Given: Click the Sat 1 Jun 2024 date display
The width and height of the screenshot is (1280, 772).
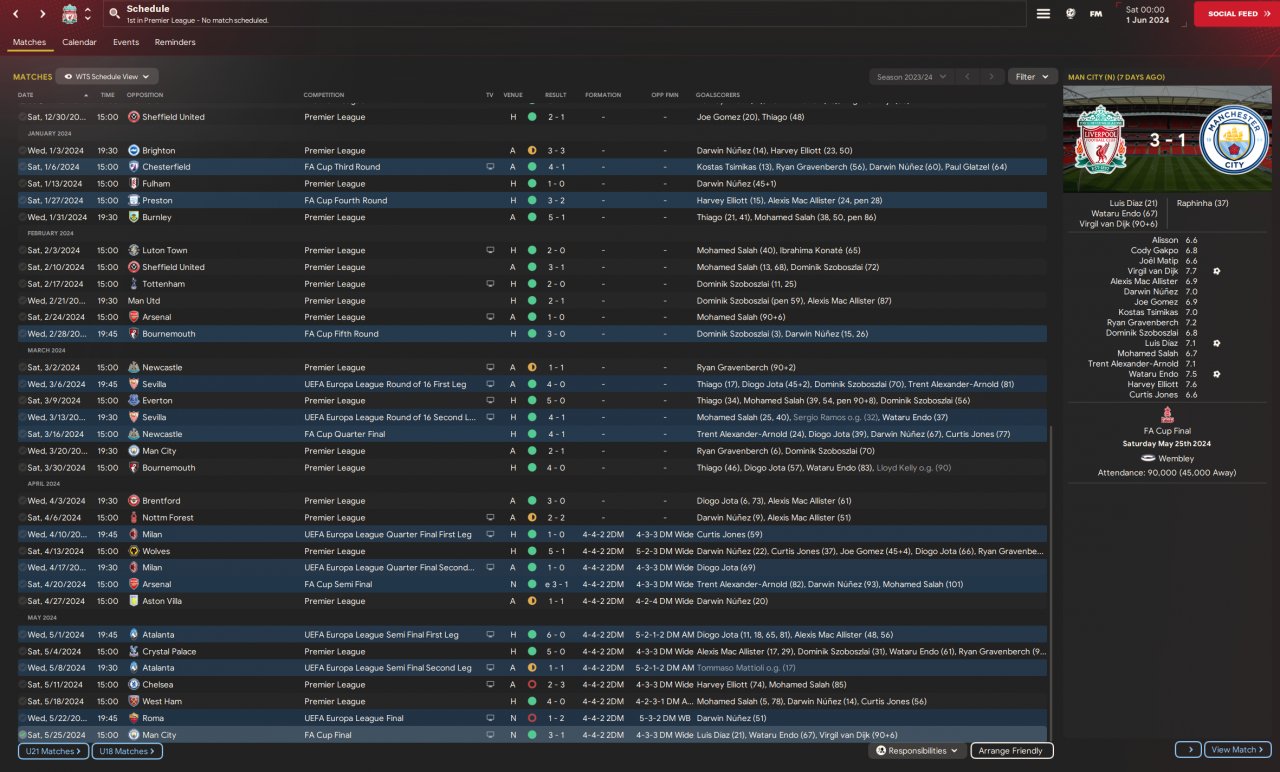Looking at the screenshot, I should tap(1146, 14).
